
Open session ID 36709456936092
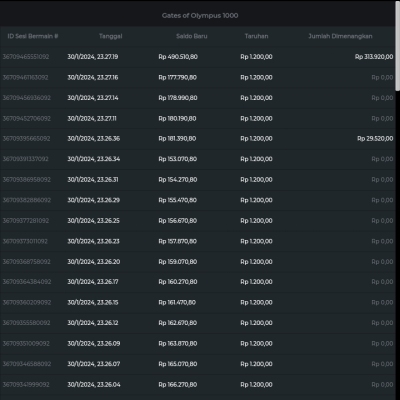(x=27, y=98)
